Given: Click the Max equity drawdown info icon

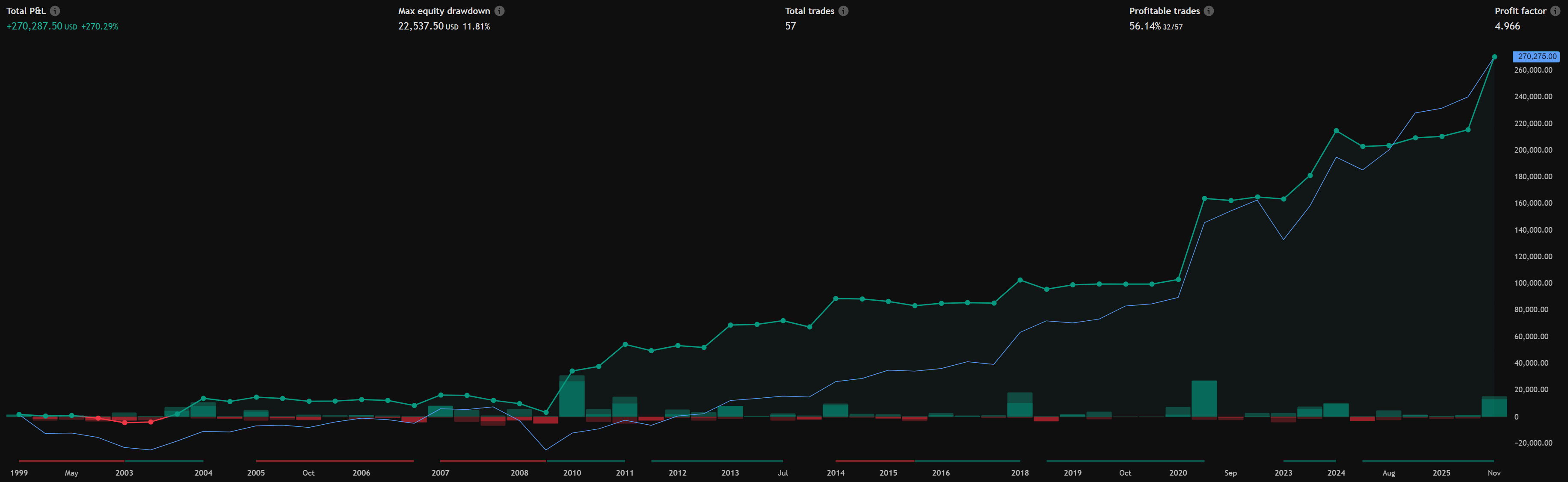Looking at the screenshot, I should click(x=499, y=11).
